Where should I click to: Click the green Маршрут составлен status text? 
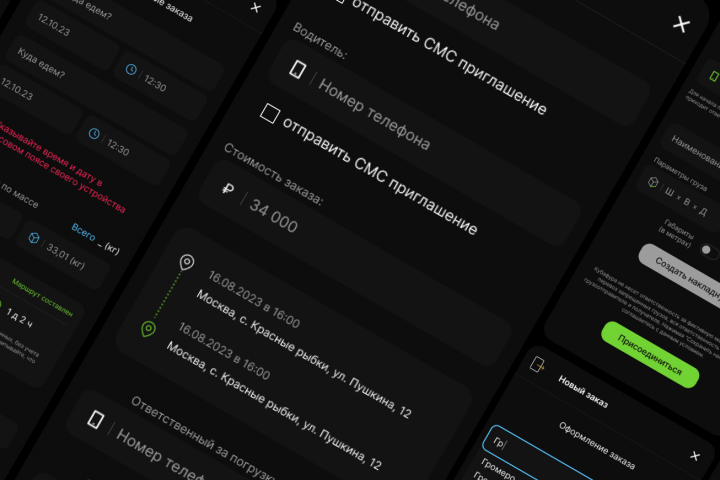[x=42, y=298]
